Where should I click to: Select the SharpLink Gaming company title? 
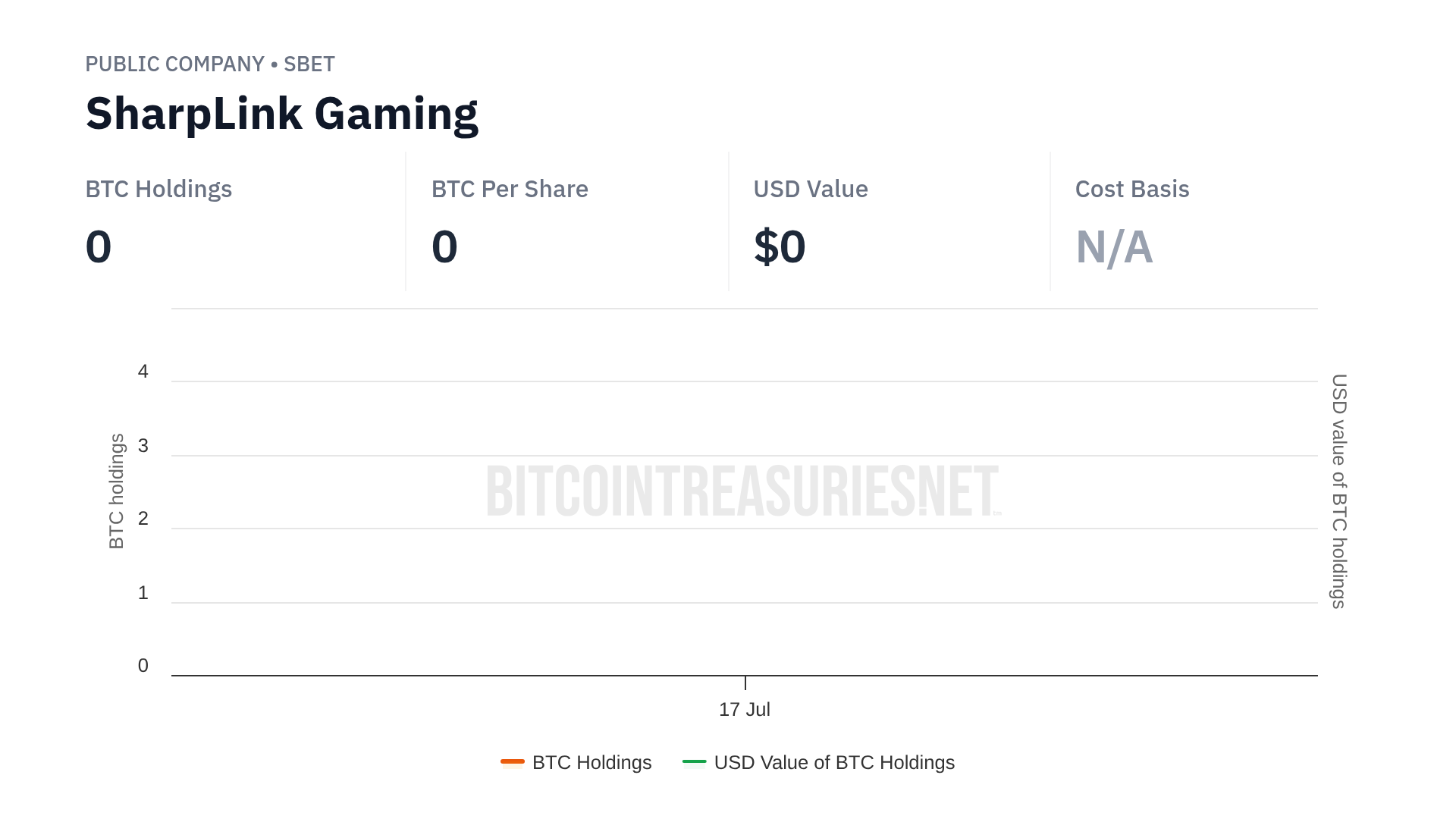point(281,114)
